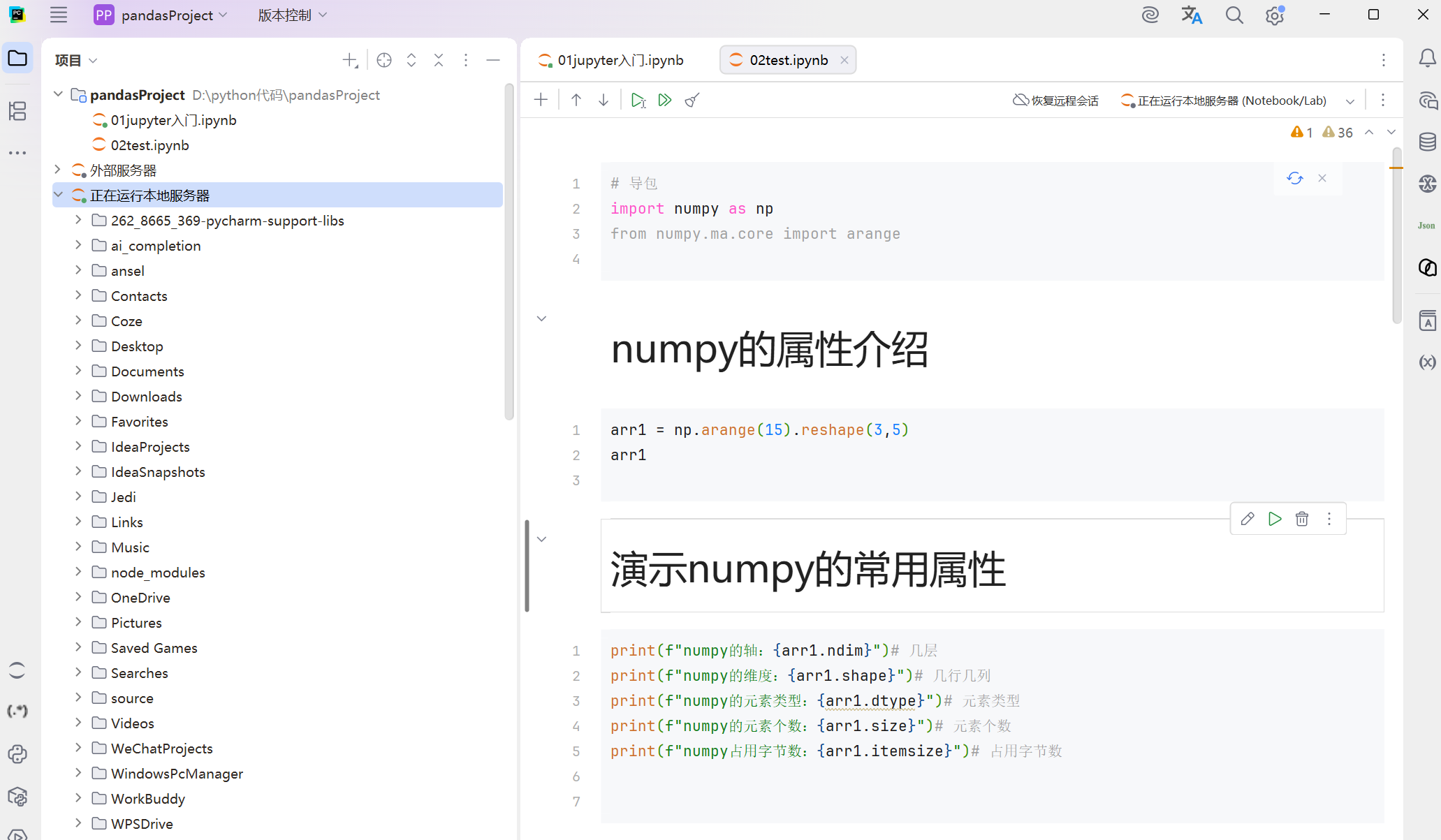Collapse the 演示numpy的常用属性 section
The width and height of the screenshot is (1441, 840).
541,539
